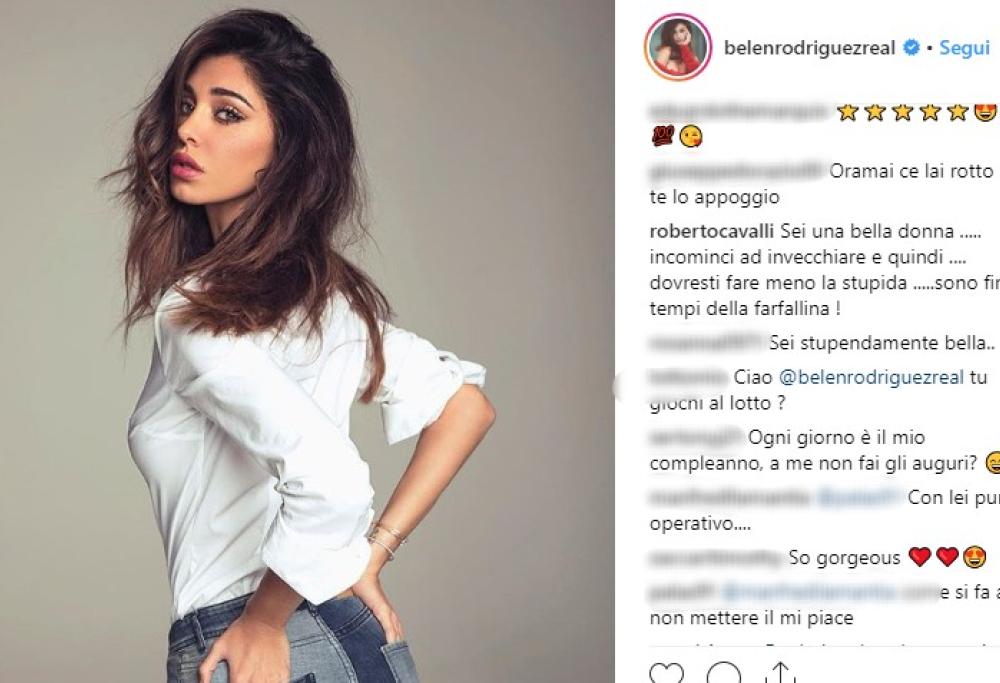Click blurred username next to star emojis
The height and width of the screenshot is (683, 1000).
(x=739, y=112)
